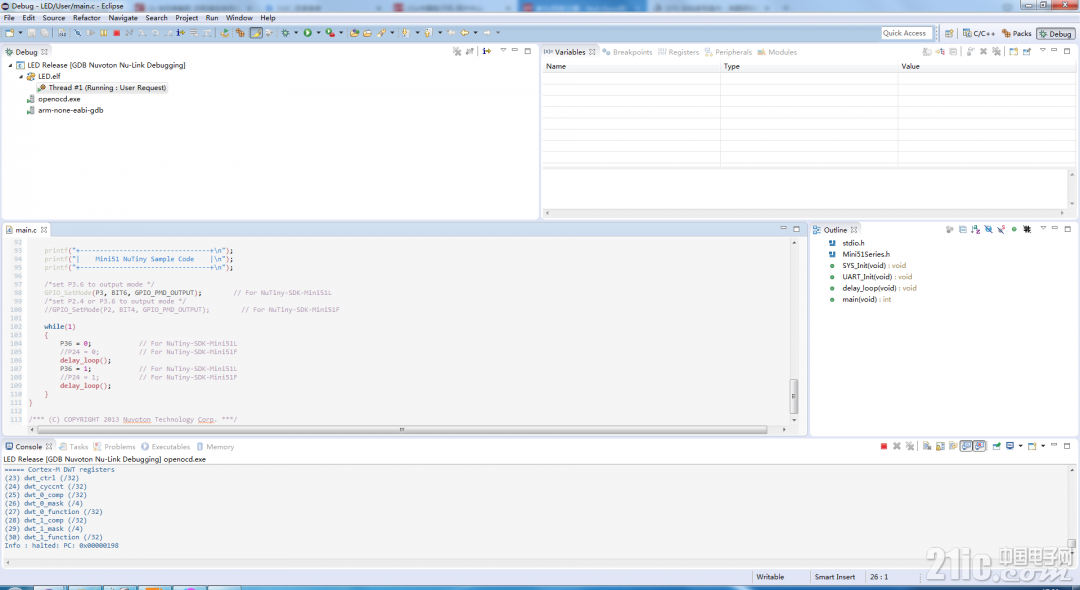
Task: Open Outline view menu triangle
Action: 1043,229
